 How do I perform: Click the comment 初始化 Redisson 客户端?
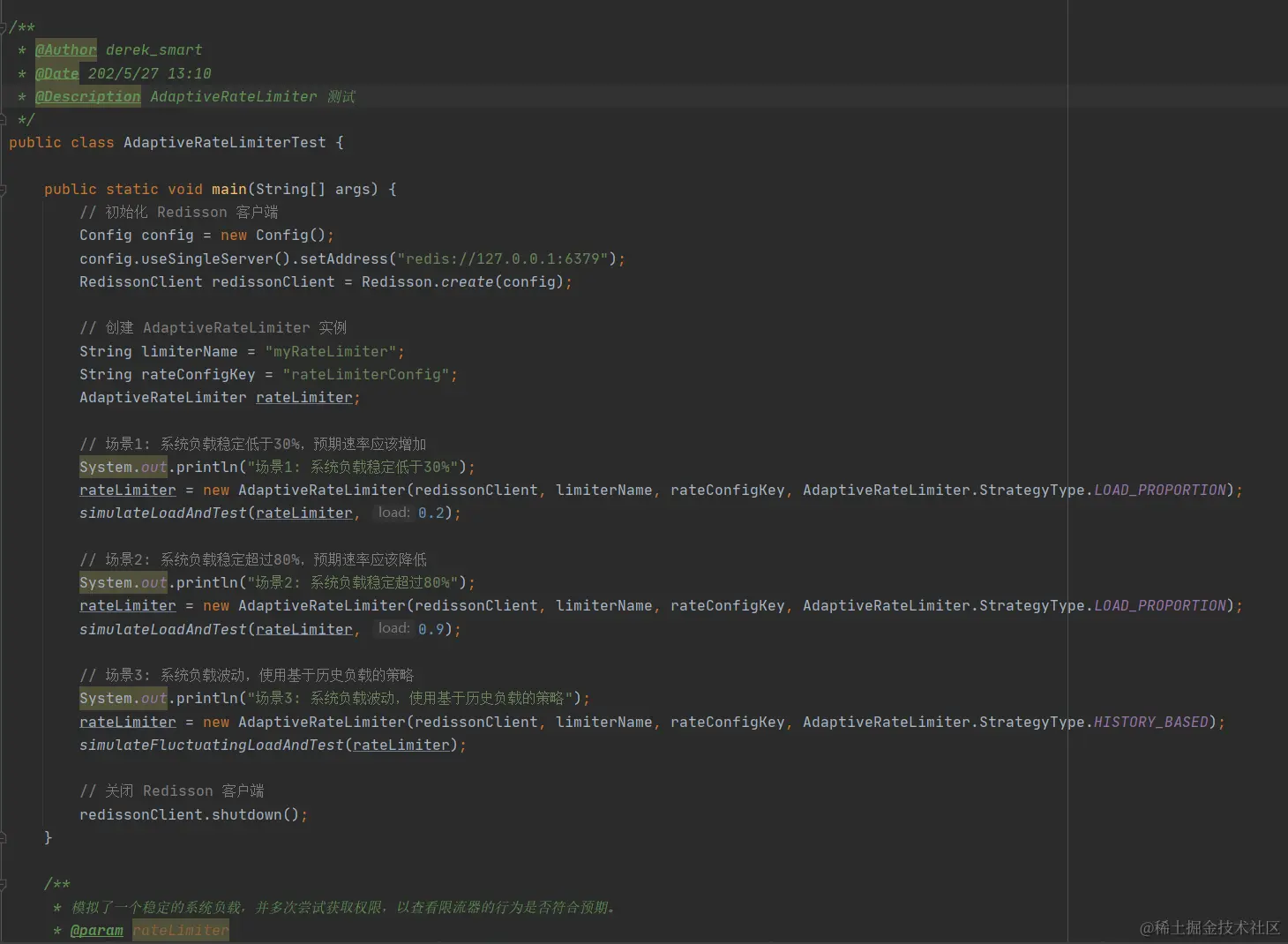click(x=179, y=212)
